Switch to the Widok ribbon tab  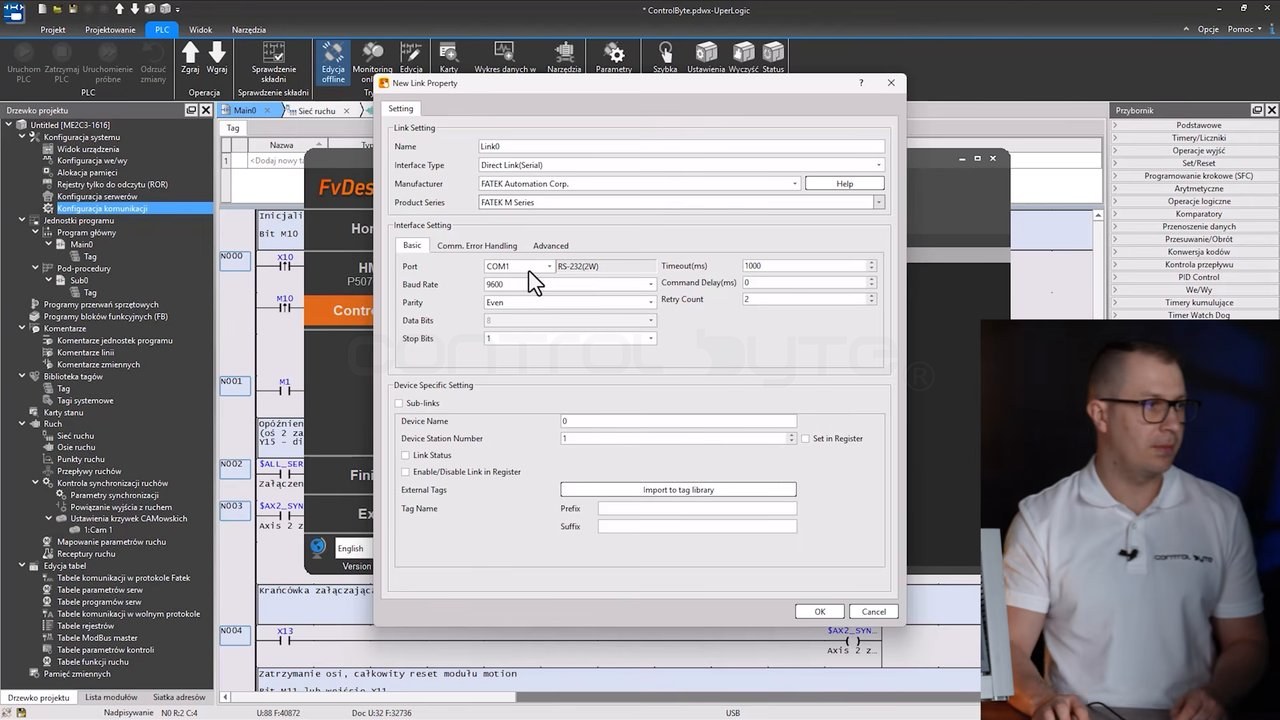200,30
